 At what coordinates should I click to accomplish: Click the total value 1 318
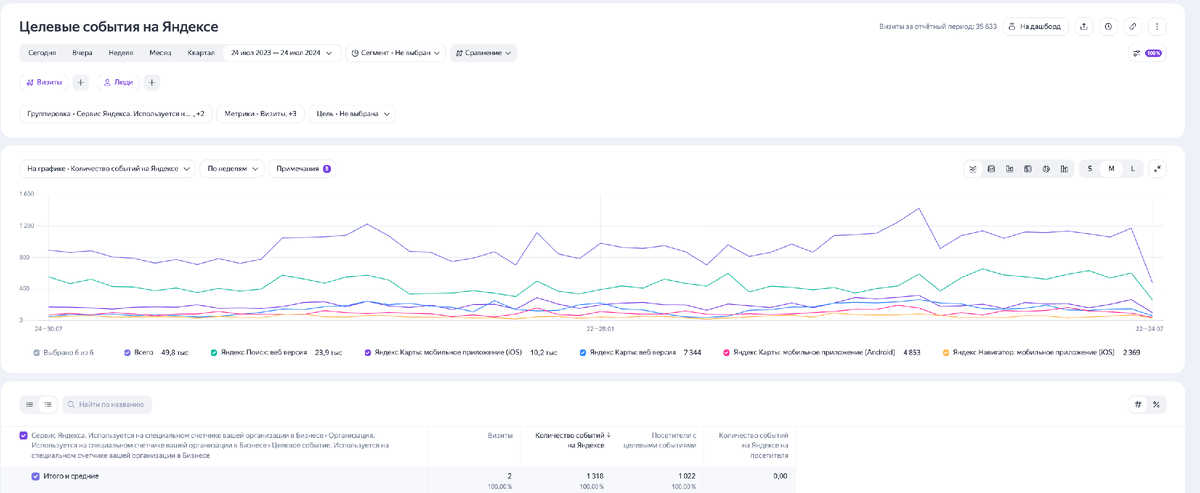coord(594,477)
